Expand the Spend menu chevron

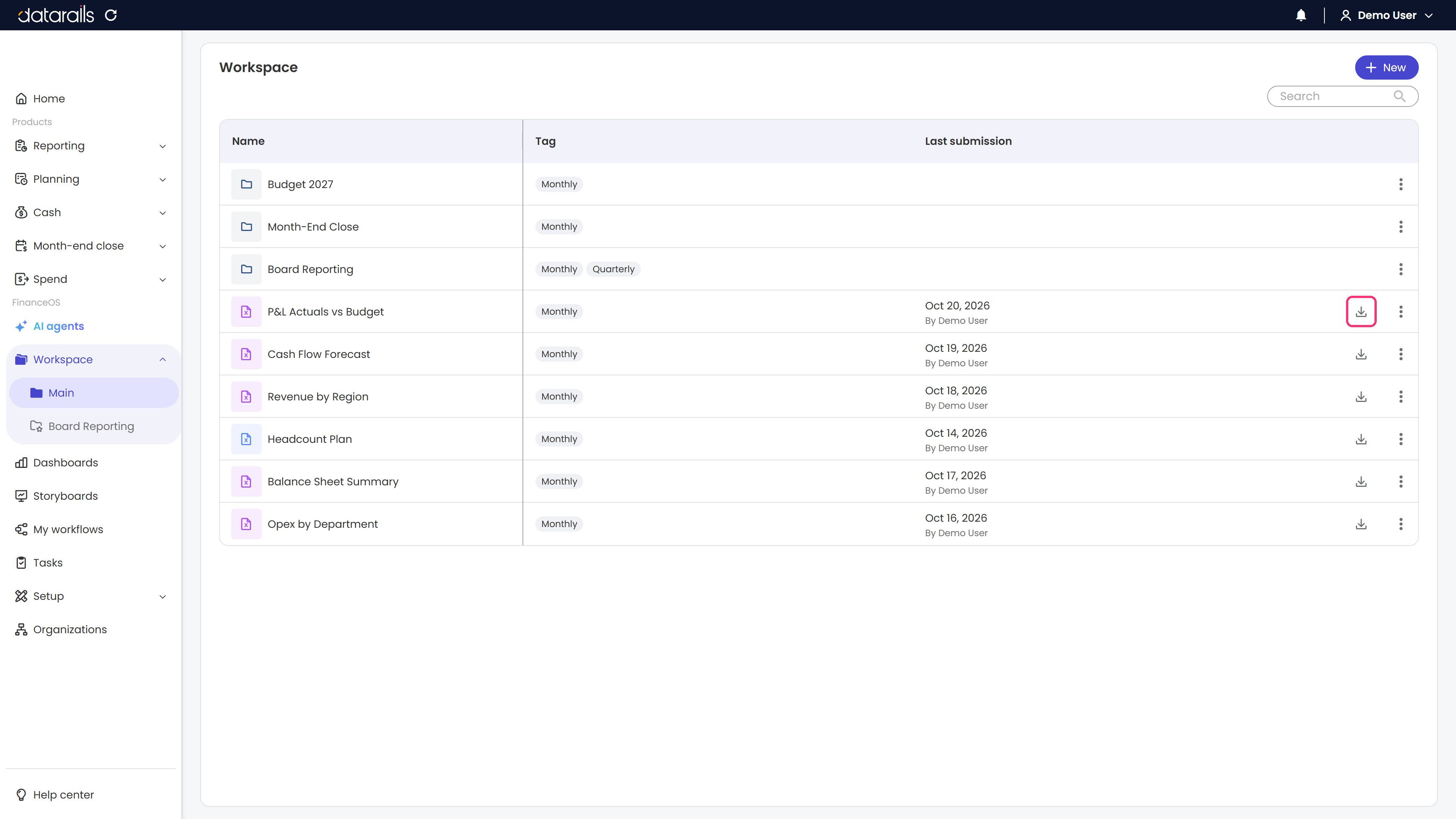point(163,280)
